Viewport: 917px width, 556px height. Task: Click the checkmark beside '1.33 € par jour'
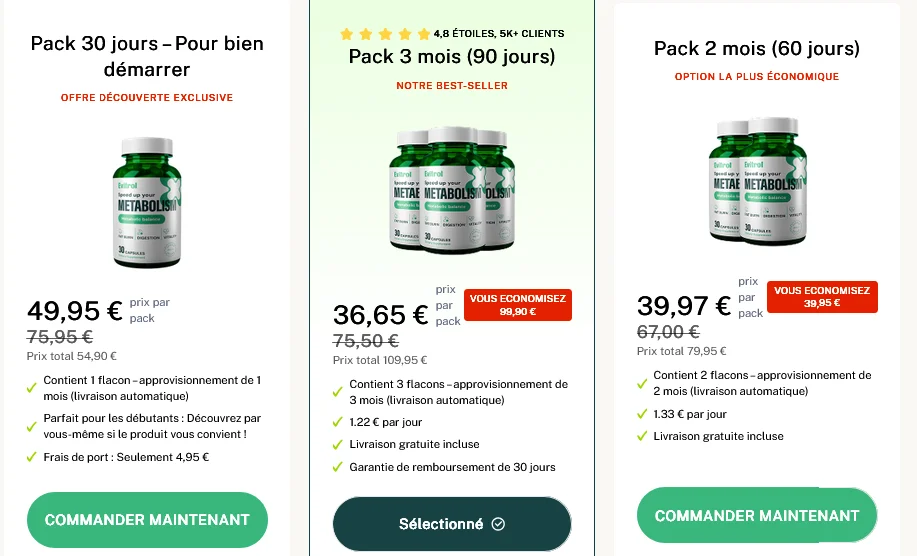pyautogui.click(x=642, y=415)
